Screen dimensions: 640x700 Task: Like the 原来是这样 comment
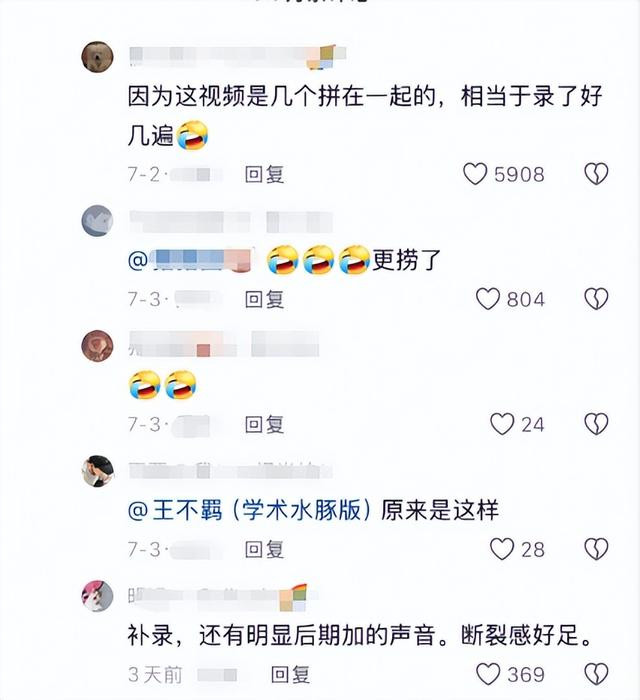(502, 549)
